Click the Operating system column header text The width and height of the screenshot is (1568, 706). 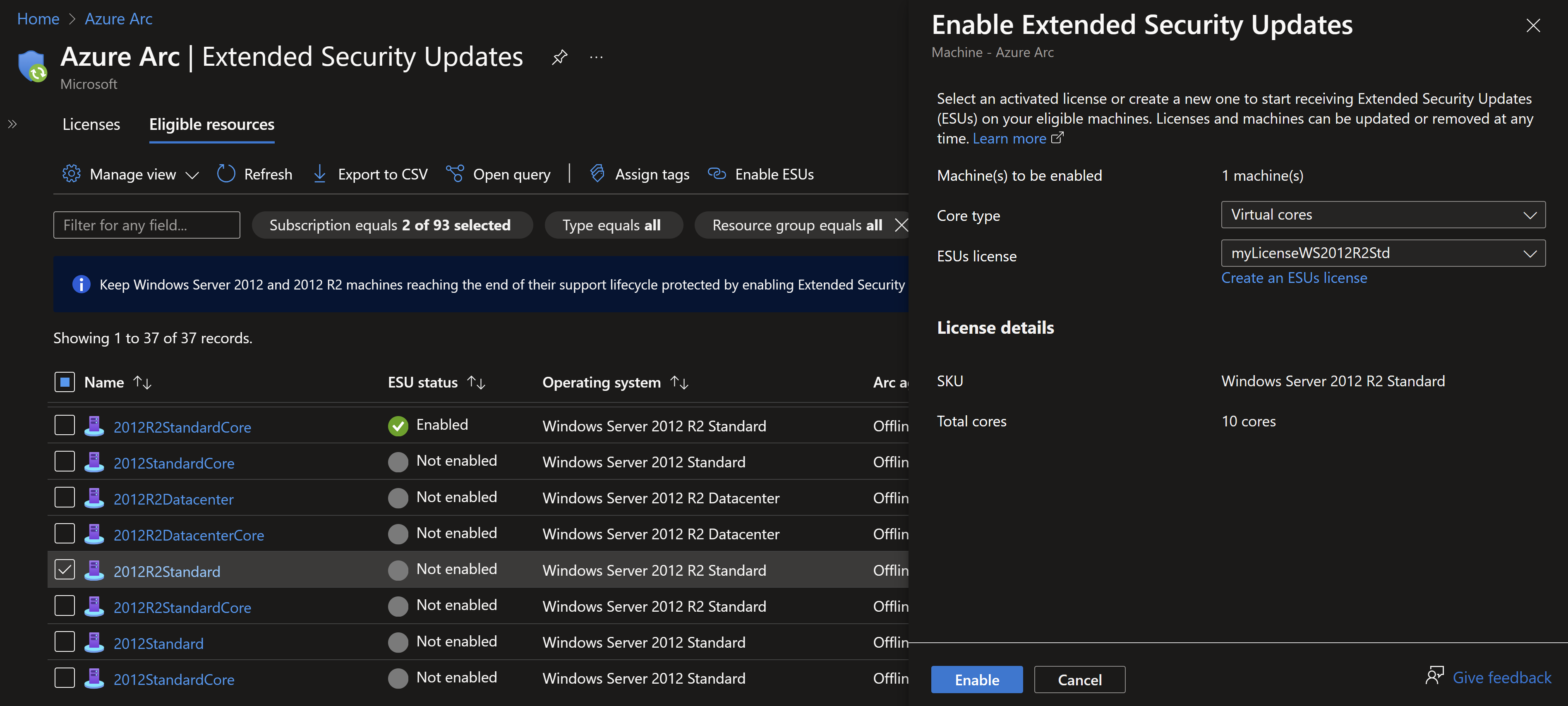[x=602, y=382]
